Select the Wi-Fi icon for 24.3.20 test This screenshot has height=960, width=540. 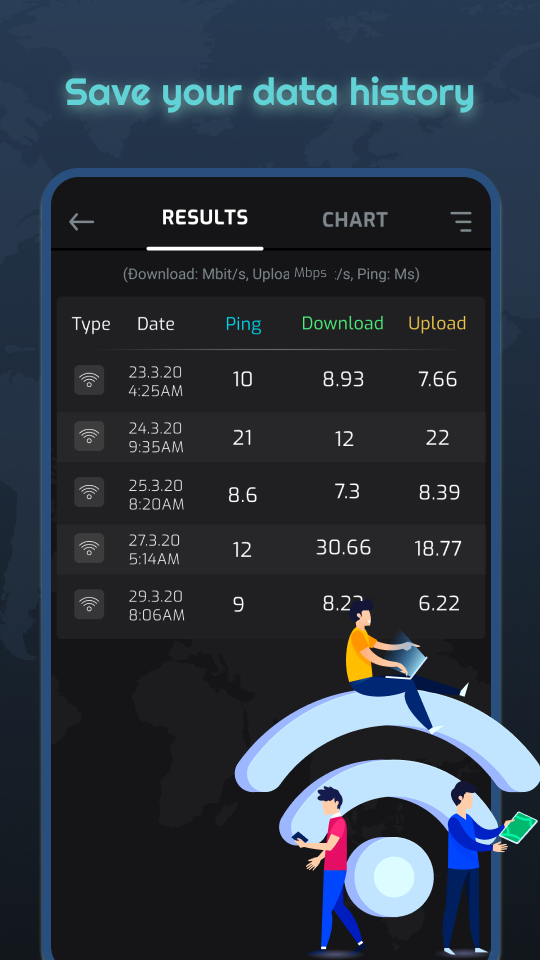(x=89, y=436)
